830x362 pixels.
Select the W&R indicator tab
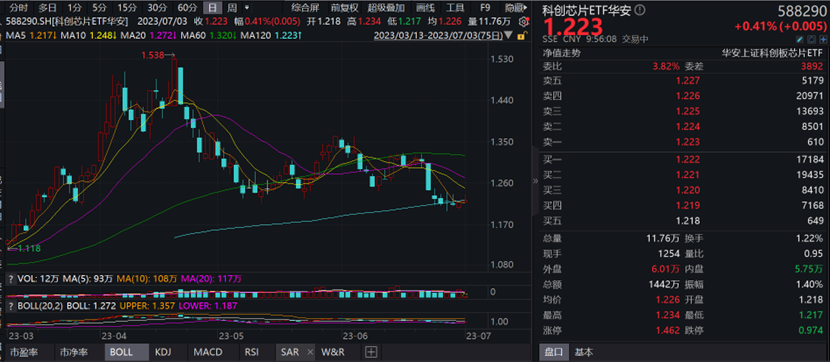click(x=332, y=352)
